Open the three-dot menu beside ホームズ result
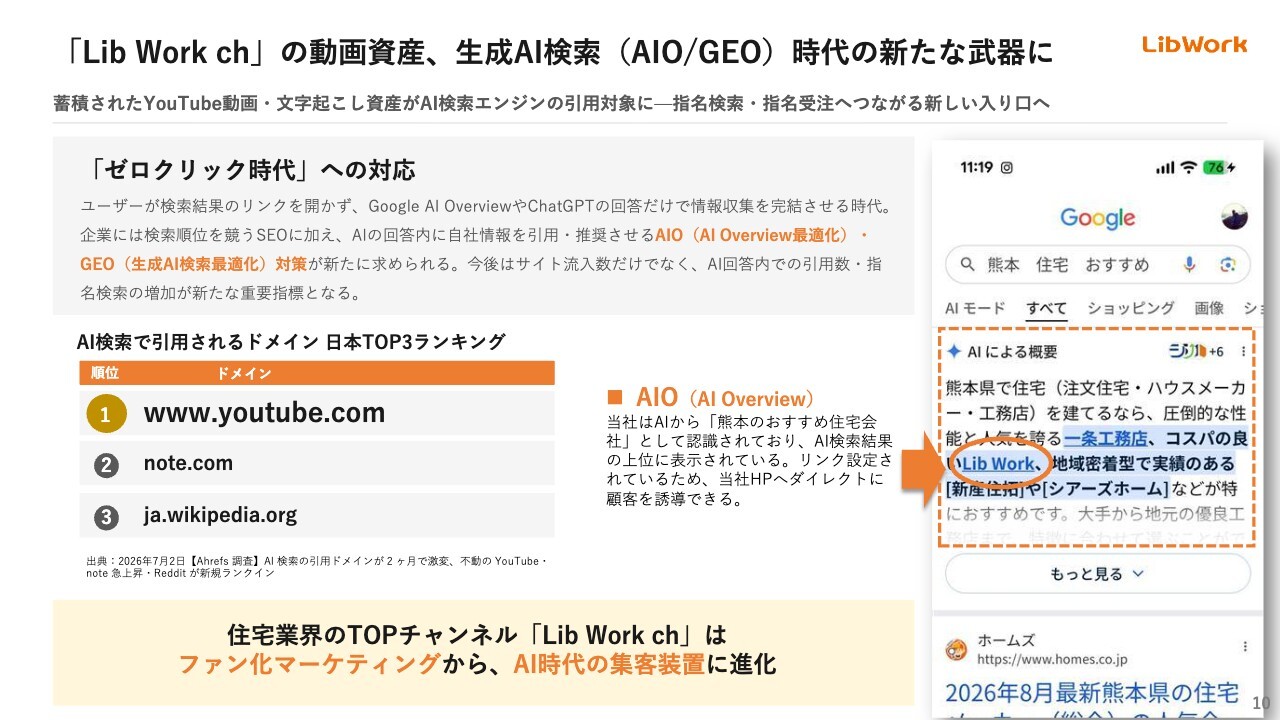1280x720 pixels. [1245, 647]
